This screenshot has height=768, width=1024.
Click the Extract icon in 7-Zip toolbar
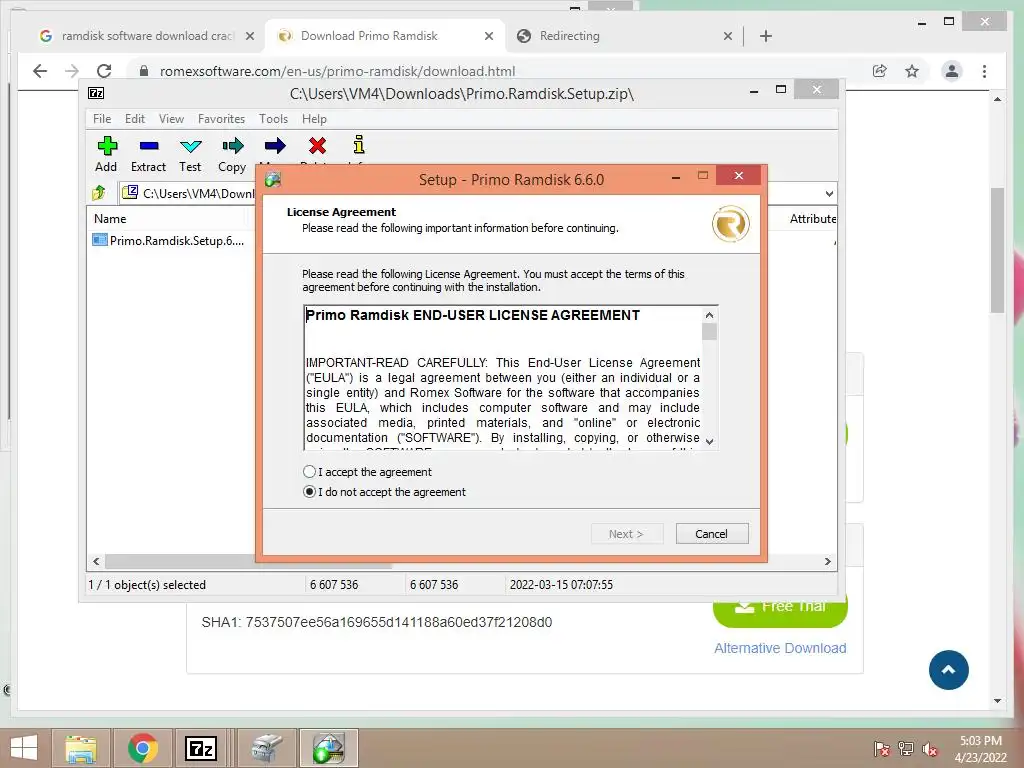click(x=149, y=146)
